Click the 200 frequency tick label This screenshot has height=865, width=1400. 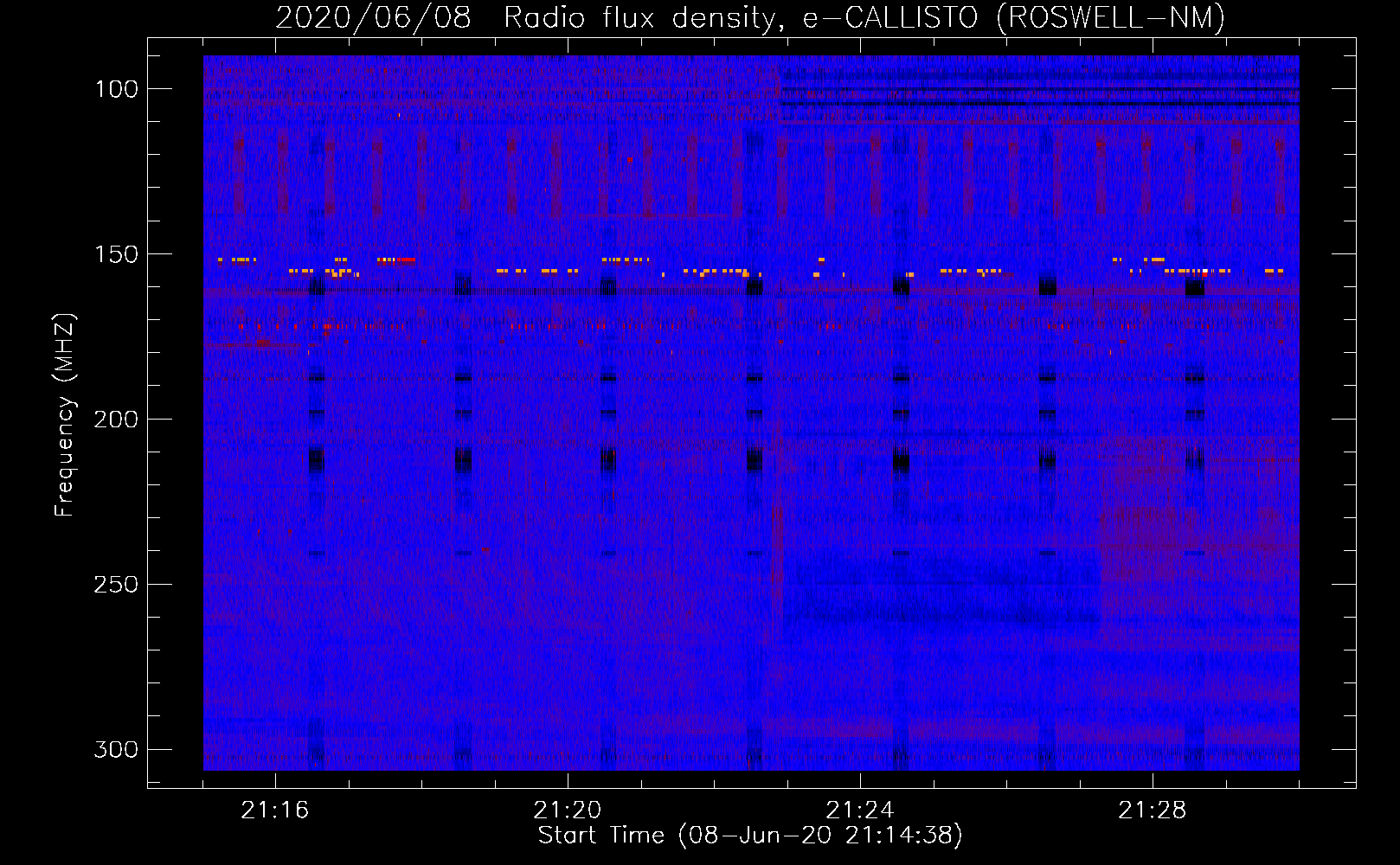115,420
